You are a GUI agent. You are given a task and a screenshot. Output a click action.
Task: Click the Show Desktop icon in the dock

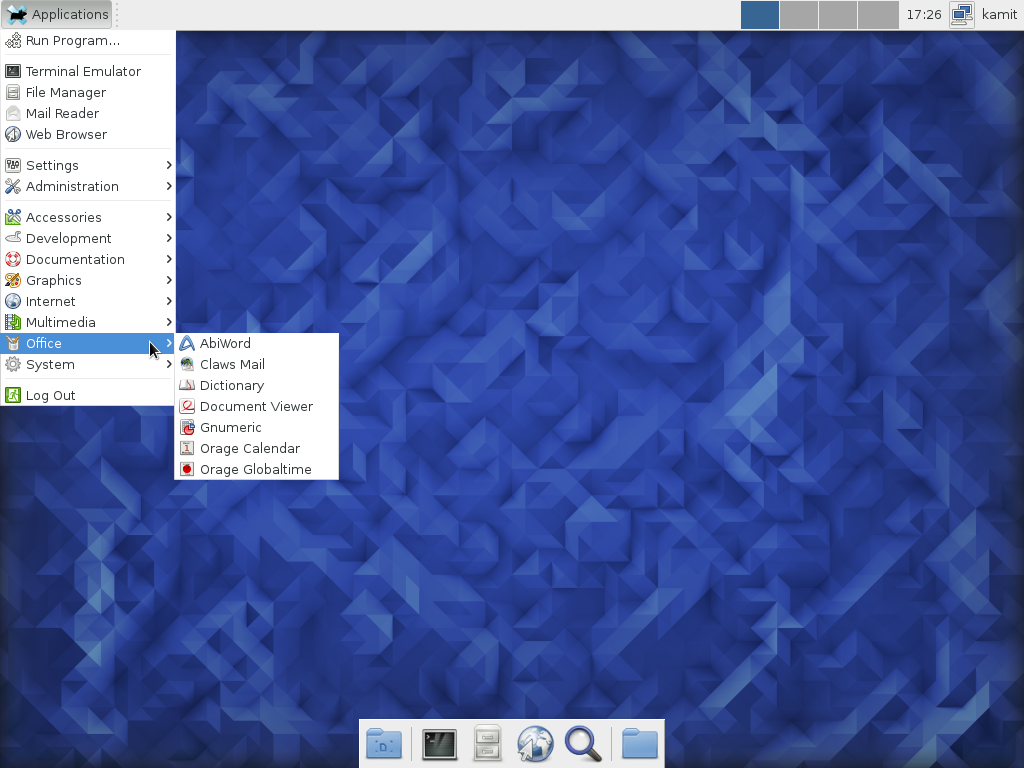pyautogui.click(x=384, y=744)
